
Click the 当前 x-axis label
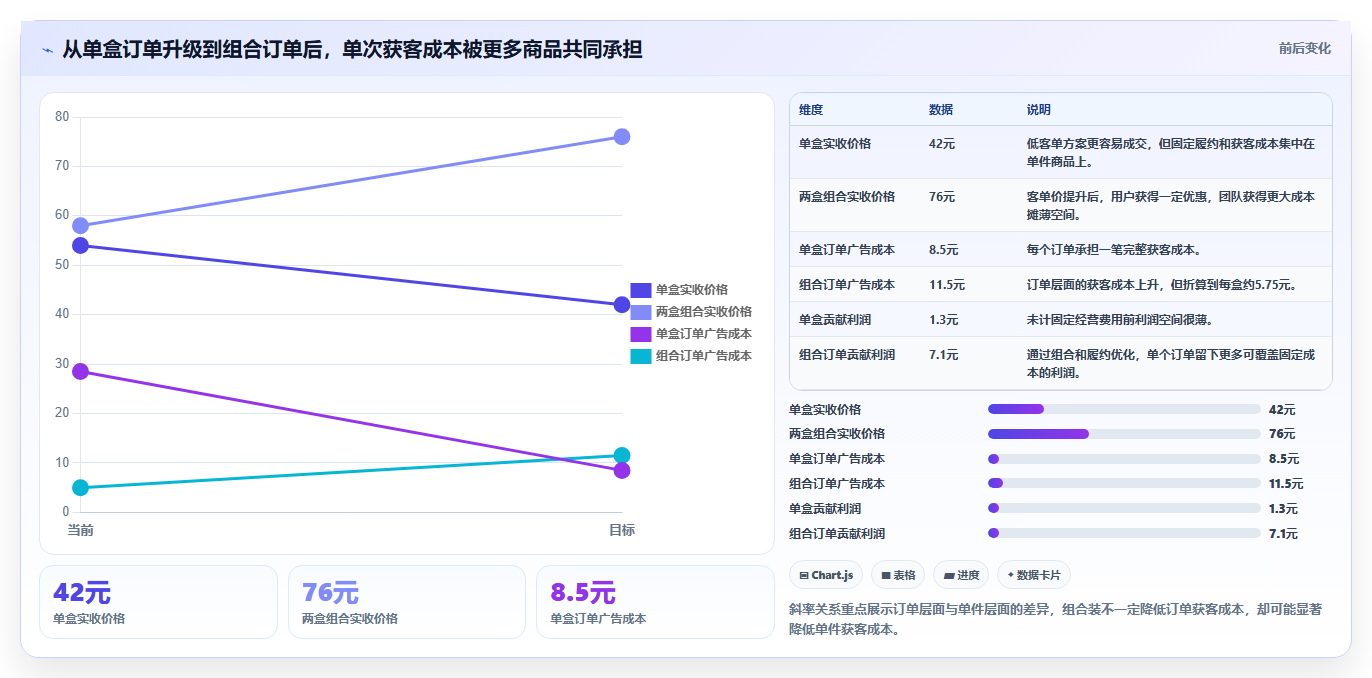(81, 530)
